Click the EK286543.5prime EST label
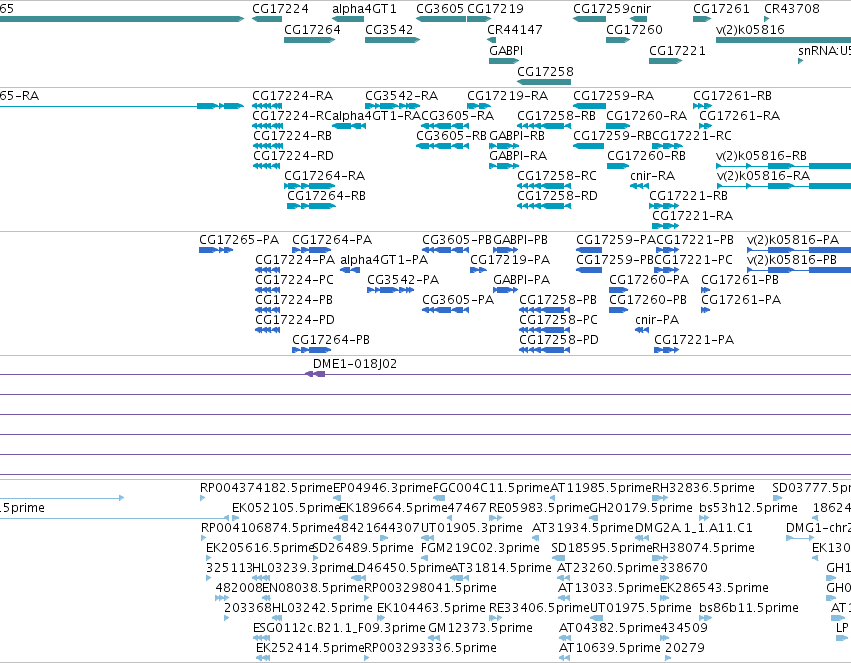851x663 pixels. click(714, 588)
